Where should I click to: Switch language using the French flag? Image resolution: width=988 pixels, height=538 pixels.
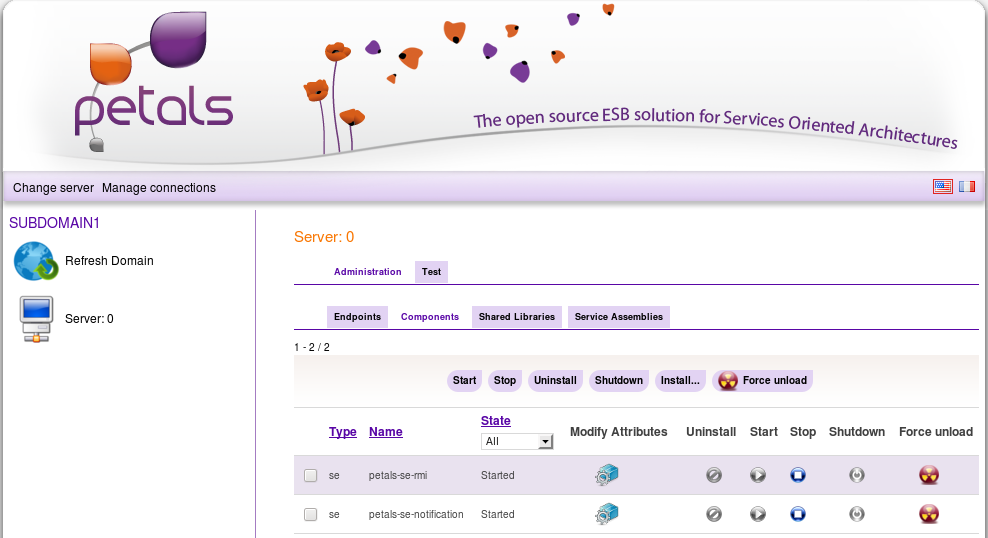click(967, 187)
